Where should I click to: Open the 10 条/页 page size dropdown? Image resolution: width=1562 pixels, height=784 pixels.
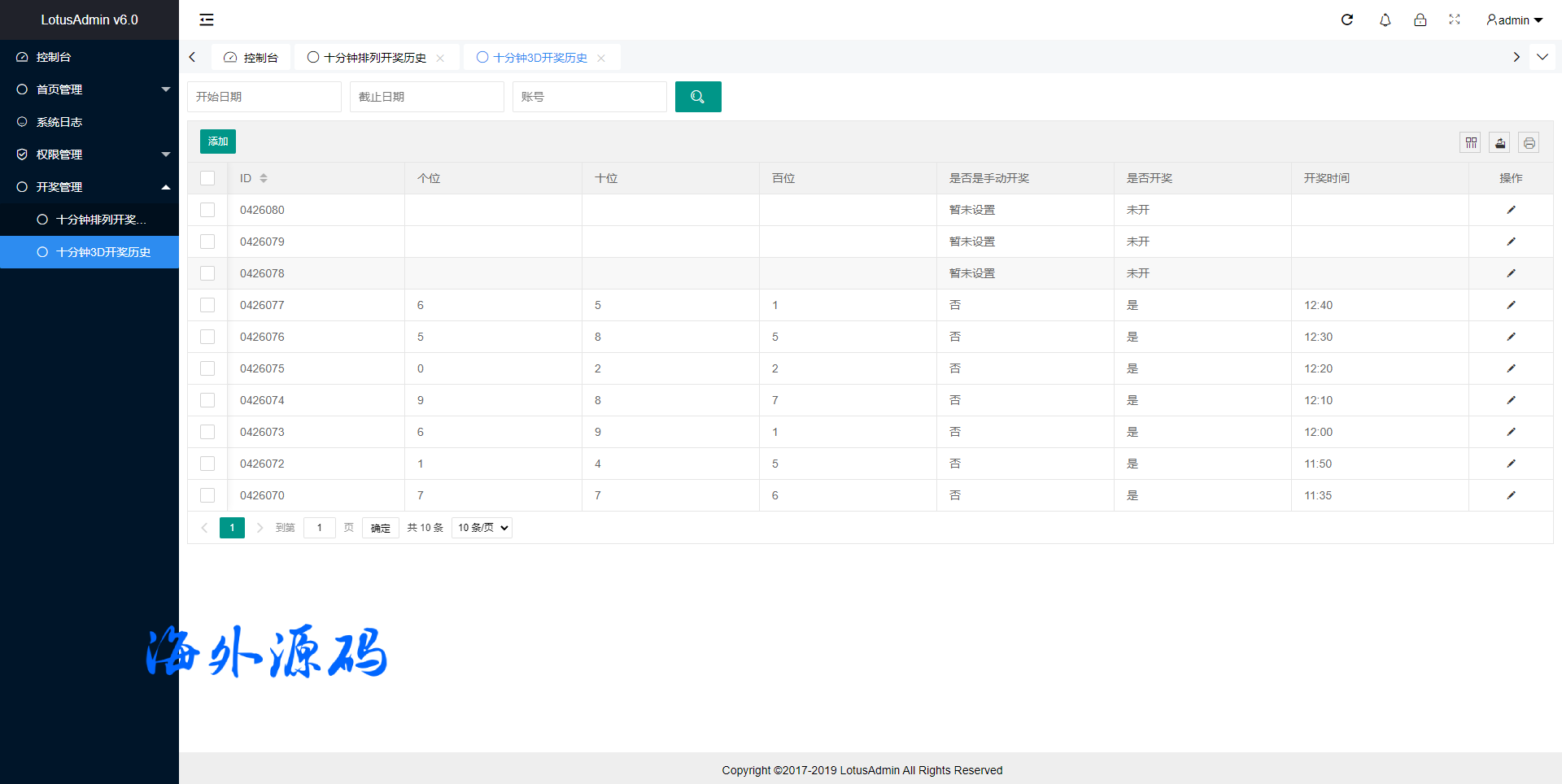click(482, 528)
